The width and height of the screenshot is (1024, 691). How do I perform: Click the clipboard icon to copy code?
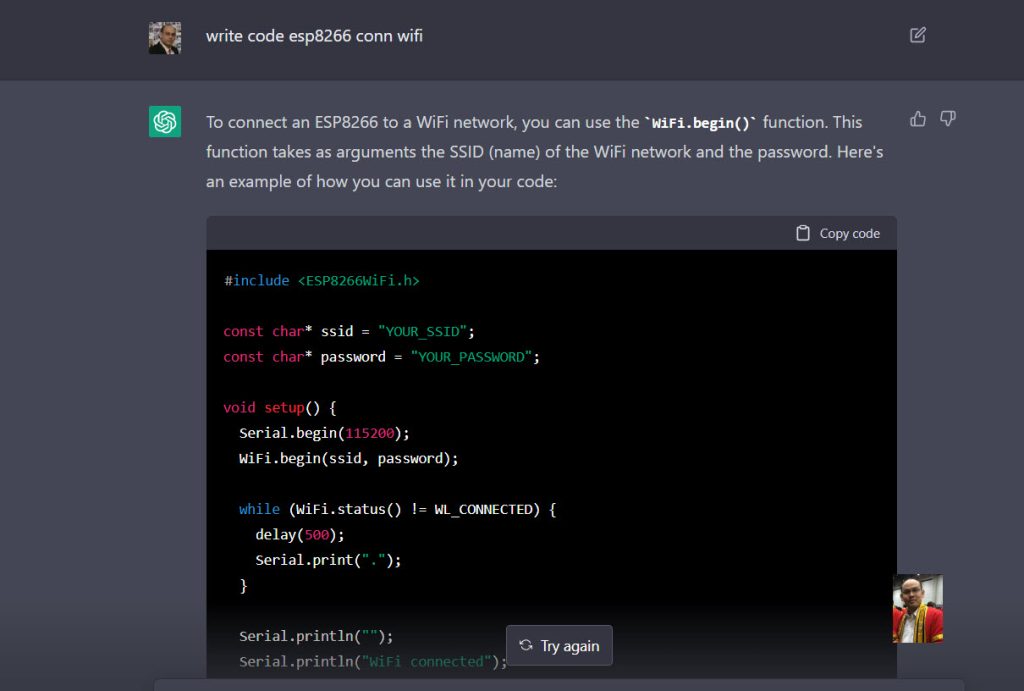[803, 233]
